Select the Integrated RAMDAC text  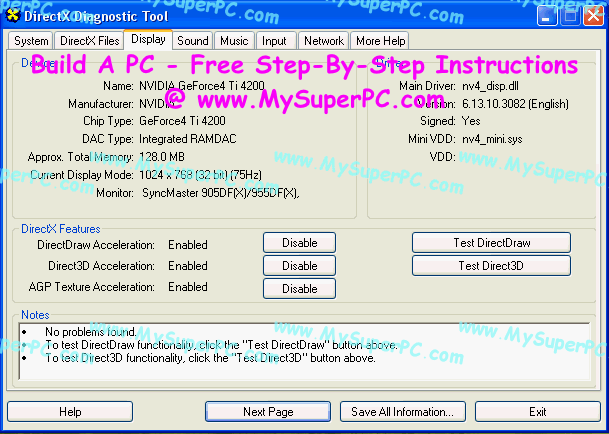pyautogui.click(x=188, y=139)
